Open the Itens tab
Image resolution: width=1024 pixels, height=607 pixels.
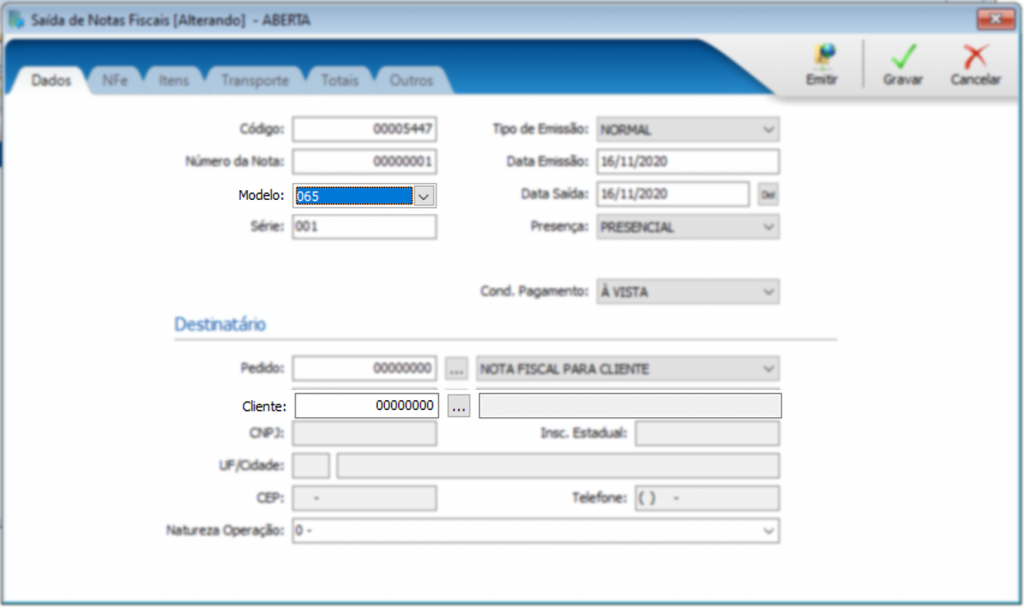click(173, 81)
